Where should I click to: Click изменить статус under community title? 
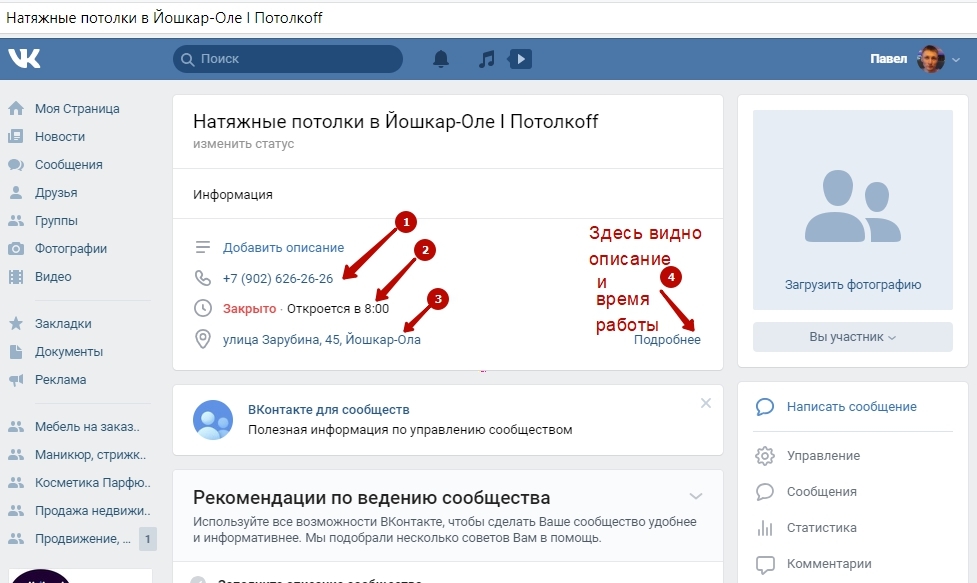(x=243, y=144)
